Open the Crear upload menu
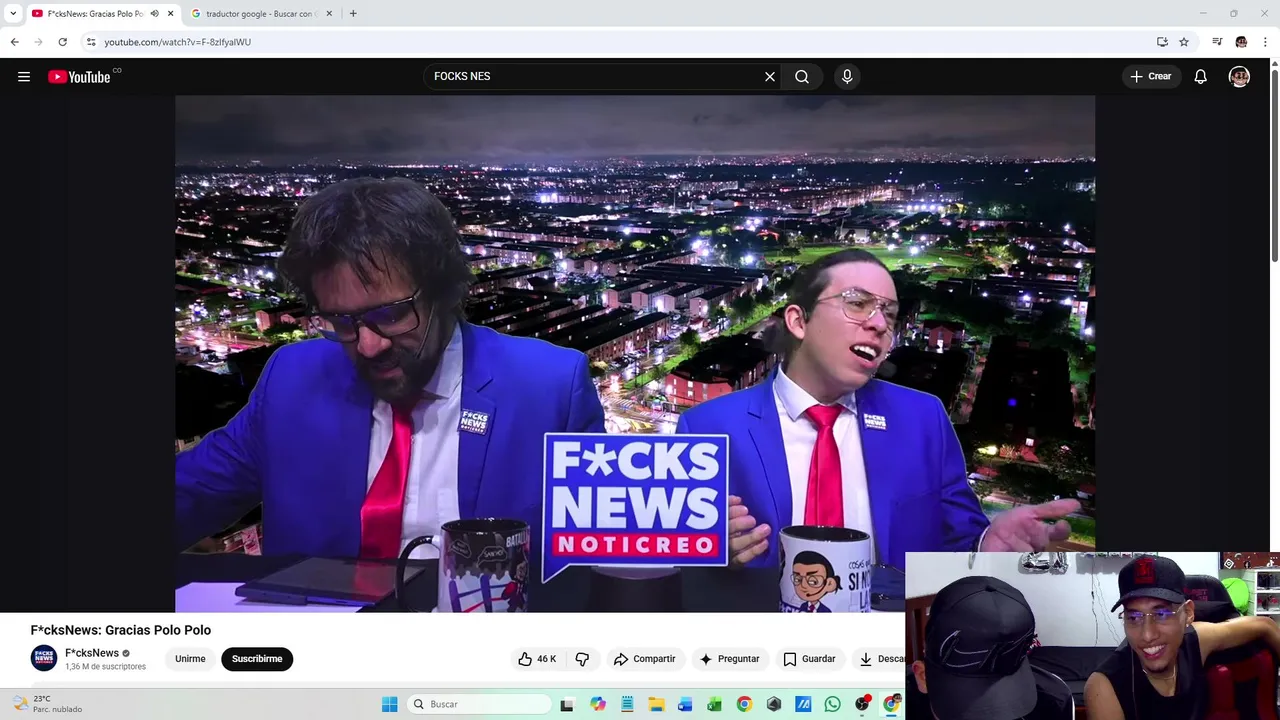The image size is (1280, 720). point(1151,76)
